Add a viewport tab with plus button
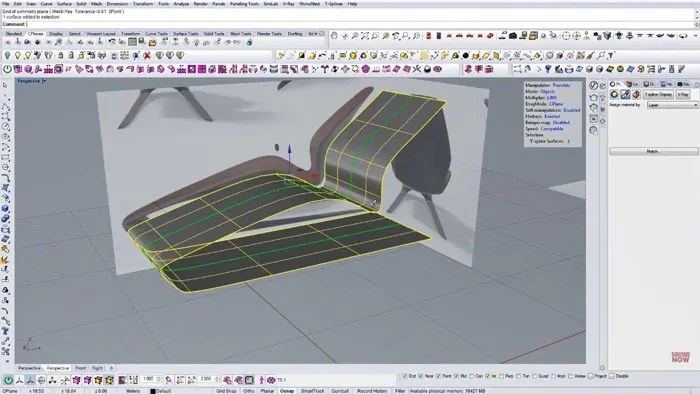This screenshot has width=700, height=394. pyautogui.click(x=111, y=368)
